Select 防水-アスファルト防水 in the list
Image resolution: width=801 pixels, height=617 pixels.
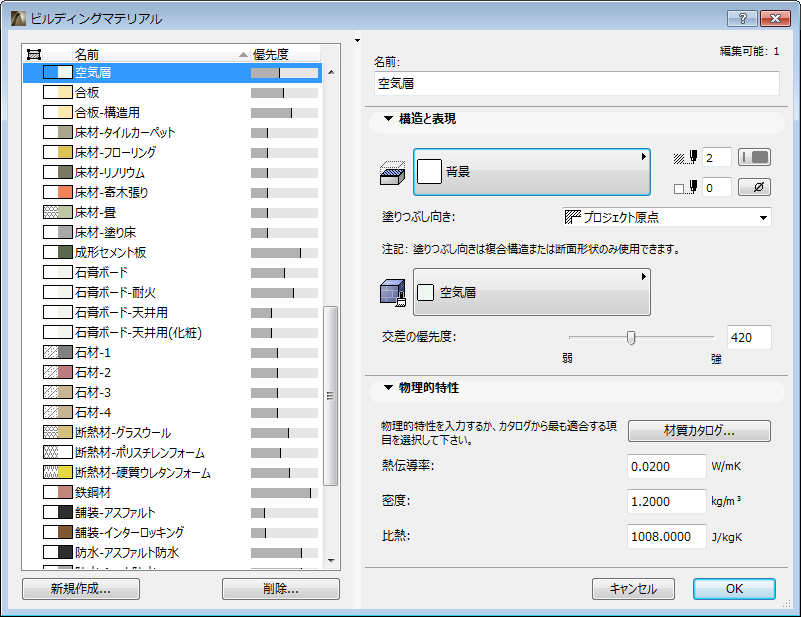pyautogui.click(x=172, y=552)
